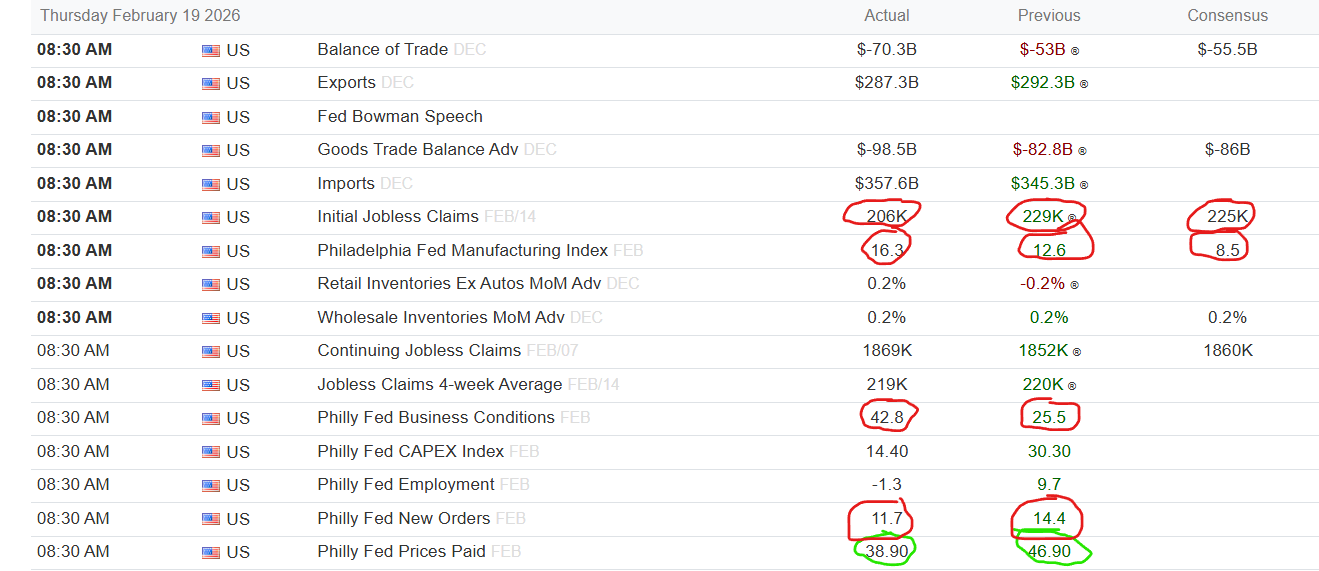Click the revision icon beside 220K previous value

1071,386
